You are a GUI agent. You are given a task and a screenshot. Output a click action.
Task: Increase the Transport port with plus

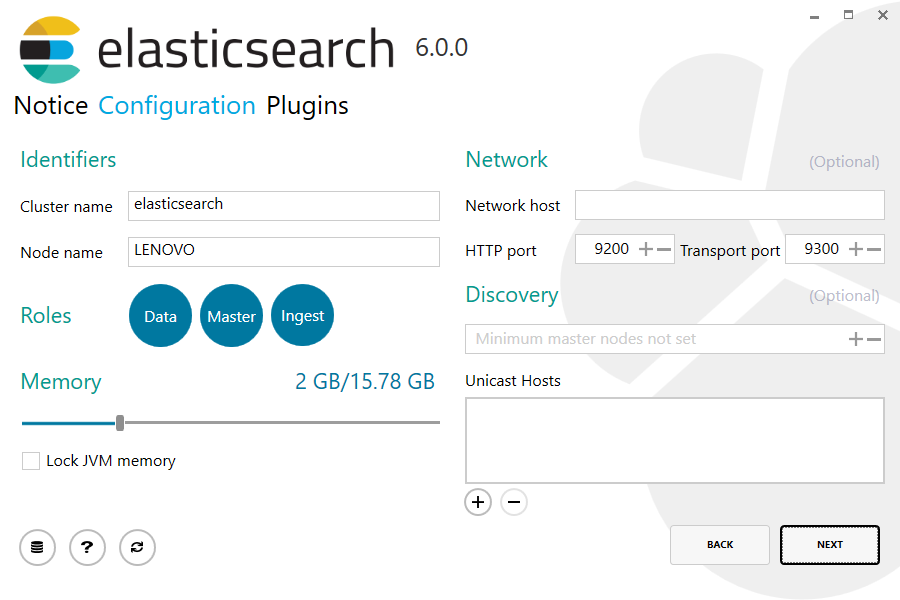pos(856,249)
